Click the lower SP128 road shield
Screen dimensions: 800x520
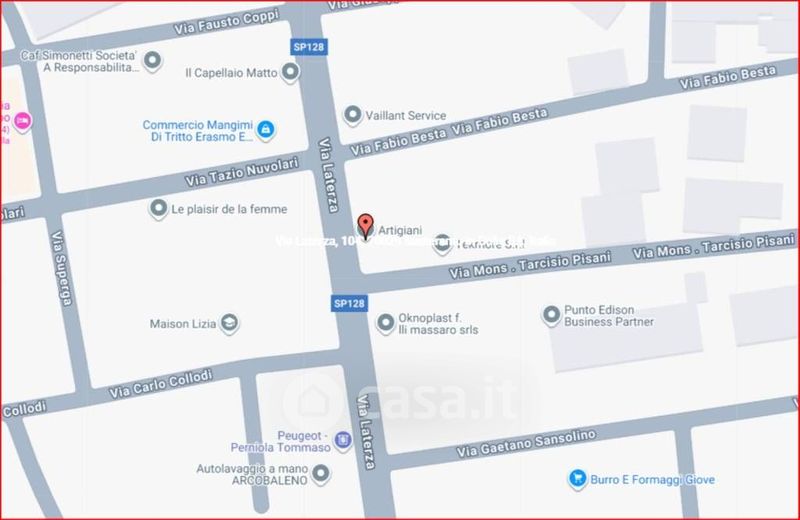tap(349, 304)
